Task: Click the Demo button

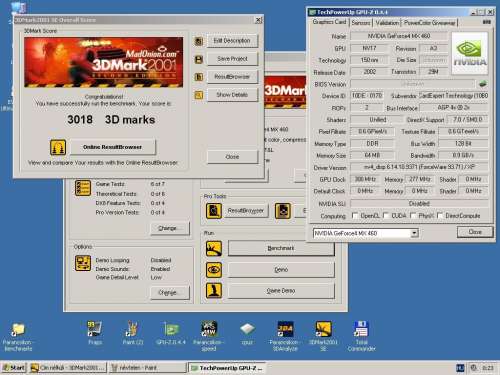Action: (281, 270)
